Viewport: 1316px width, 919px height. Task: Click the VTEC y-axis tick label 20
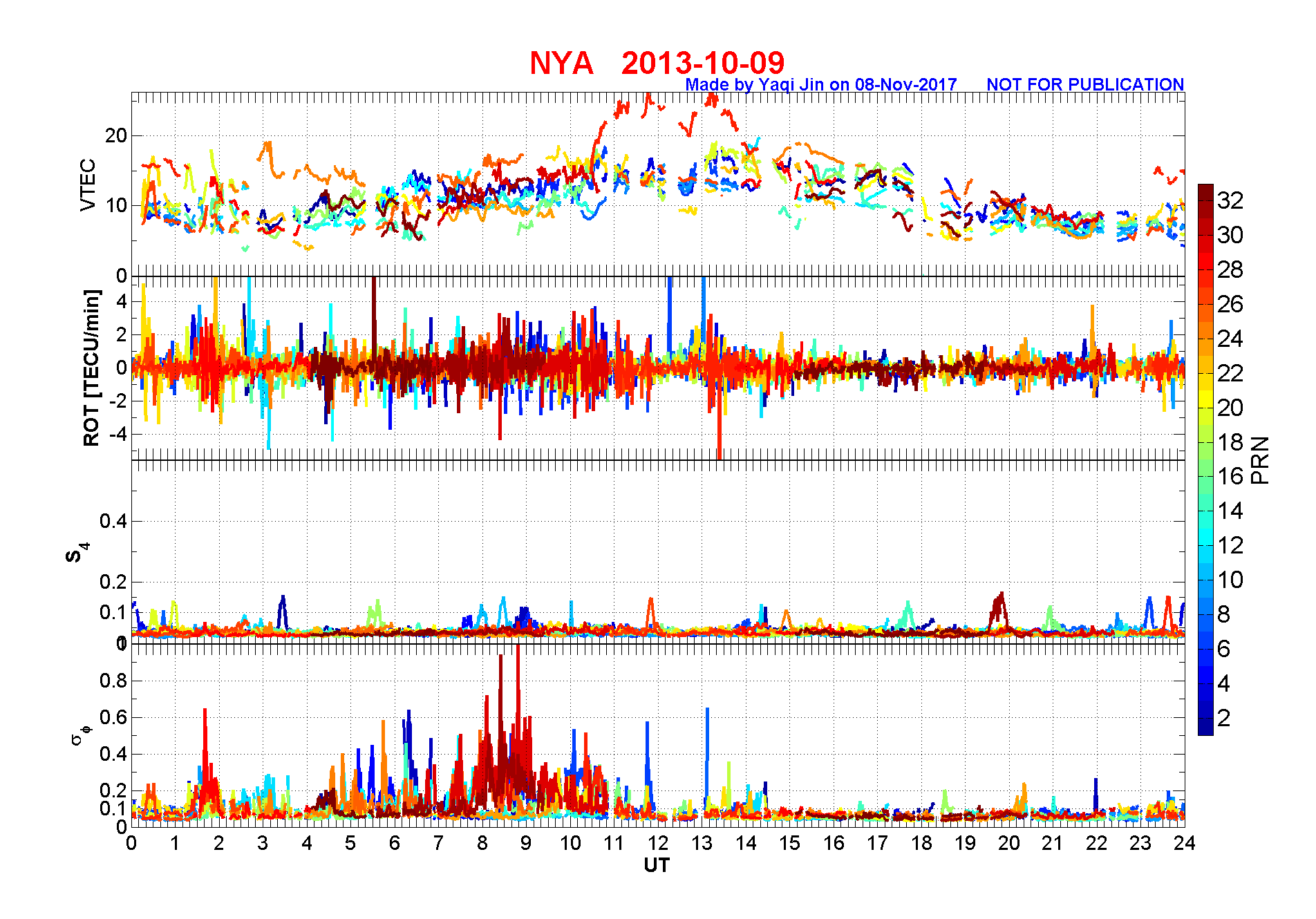click(x=115, y=135)
